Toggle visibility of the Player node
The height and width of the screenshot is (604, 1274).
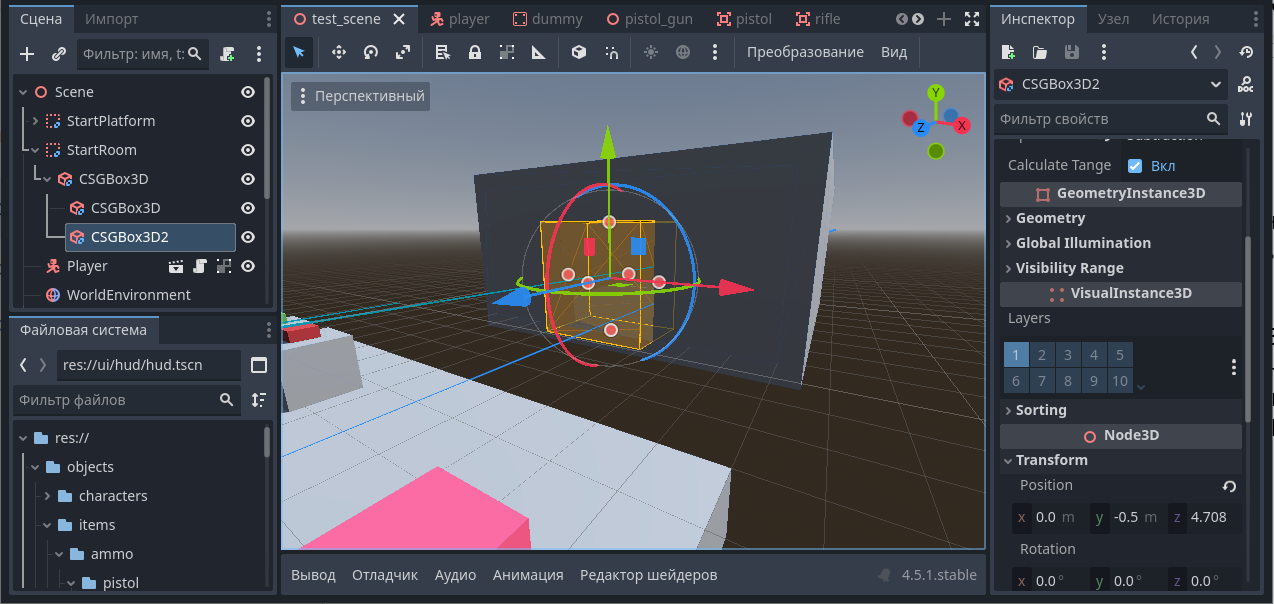[x=248, y=266]
